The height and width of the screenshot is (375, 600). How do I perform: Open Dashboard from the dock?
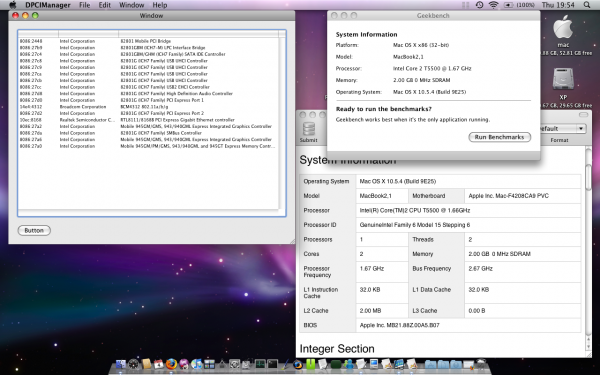coord(133,364)
